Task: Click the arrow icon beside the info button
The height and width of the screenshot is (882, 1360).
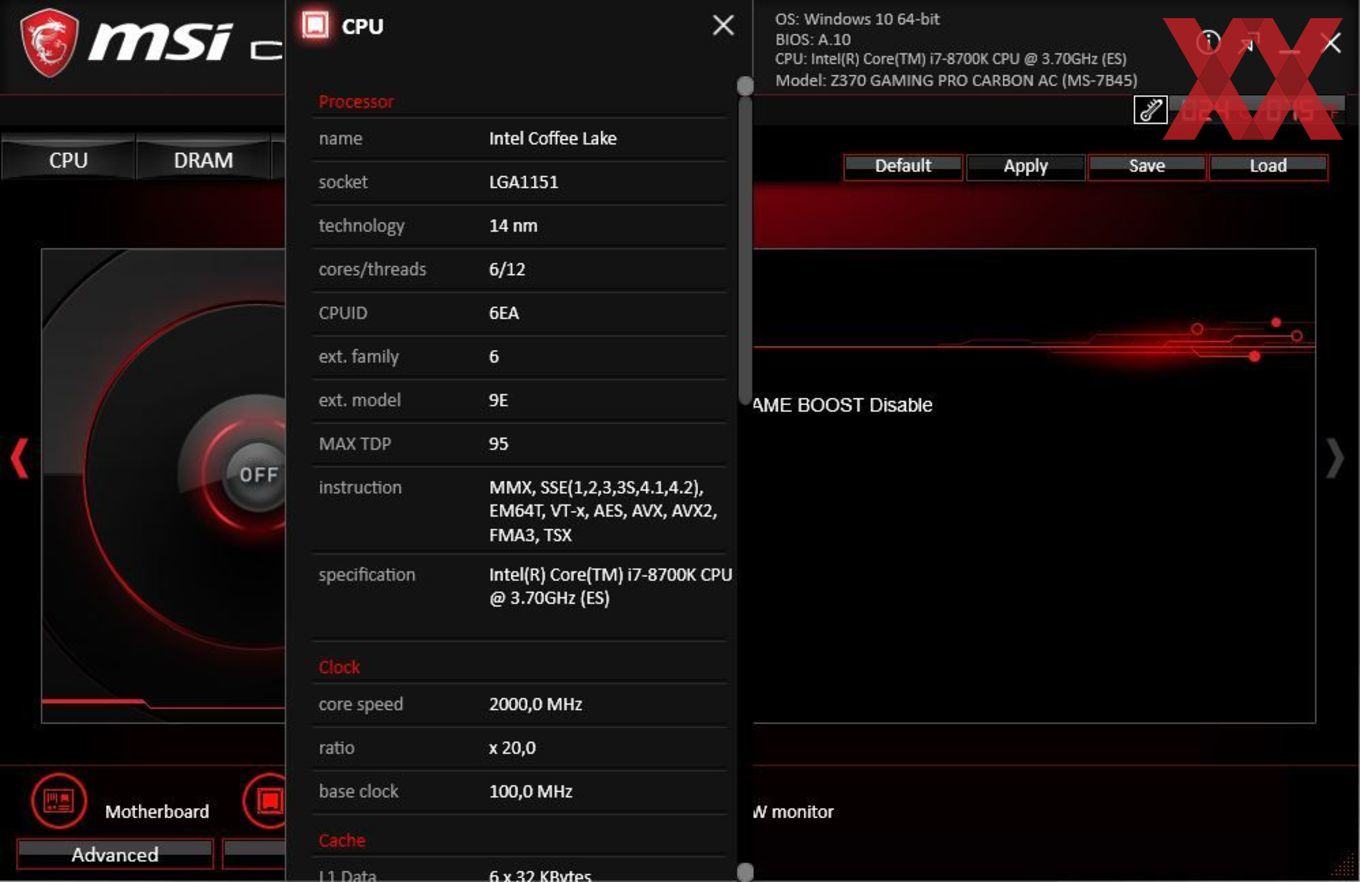Action: pyautogui.click(x=1248, y=44)
